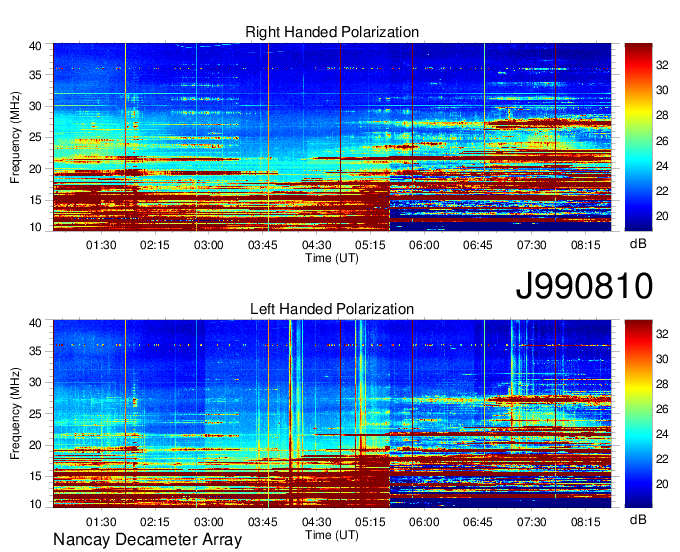Click the "Right Handed Polarization" plot title
Screen dimensions: 680x552
(x=332, y=32)
